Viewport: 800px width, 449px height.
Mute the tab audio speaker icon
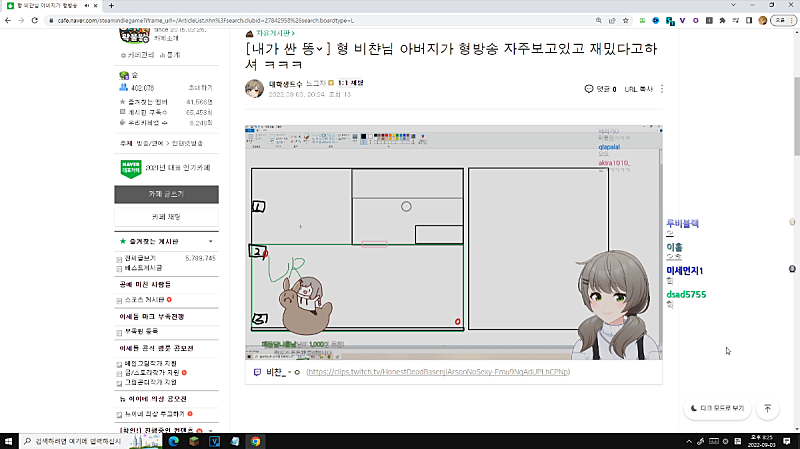[87, 6]
